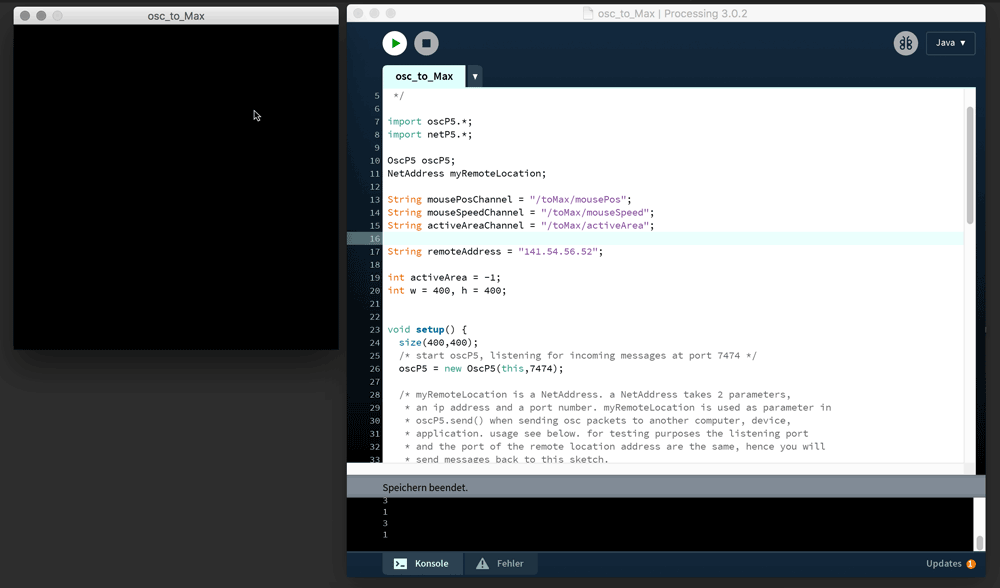1000x588 pixels.
Task: Close the Processing editor window
Action: coord(358,14)
